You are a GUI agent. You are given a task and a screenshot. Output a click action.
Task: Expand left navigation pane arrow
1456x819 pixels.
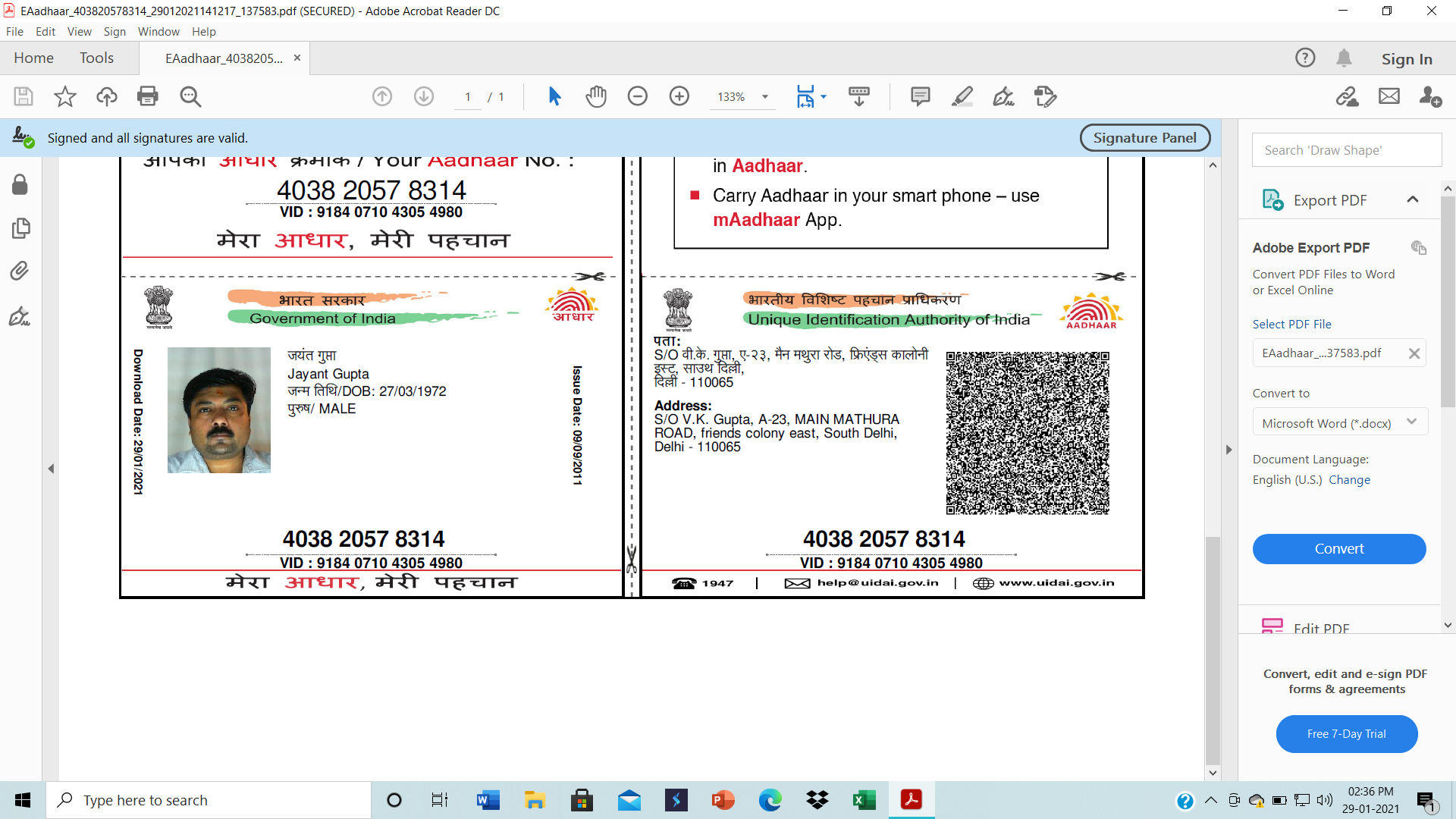coord(51,469)
